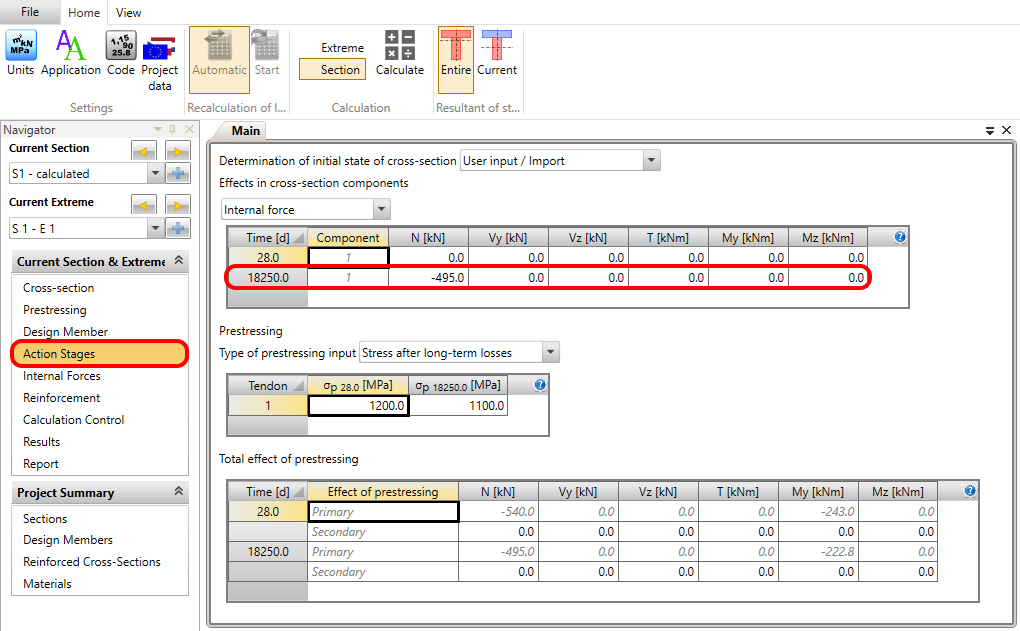Click help icon beside internal forces table
Viewport: 1020px width, 631px height.
900,237
